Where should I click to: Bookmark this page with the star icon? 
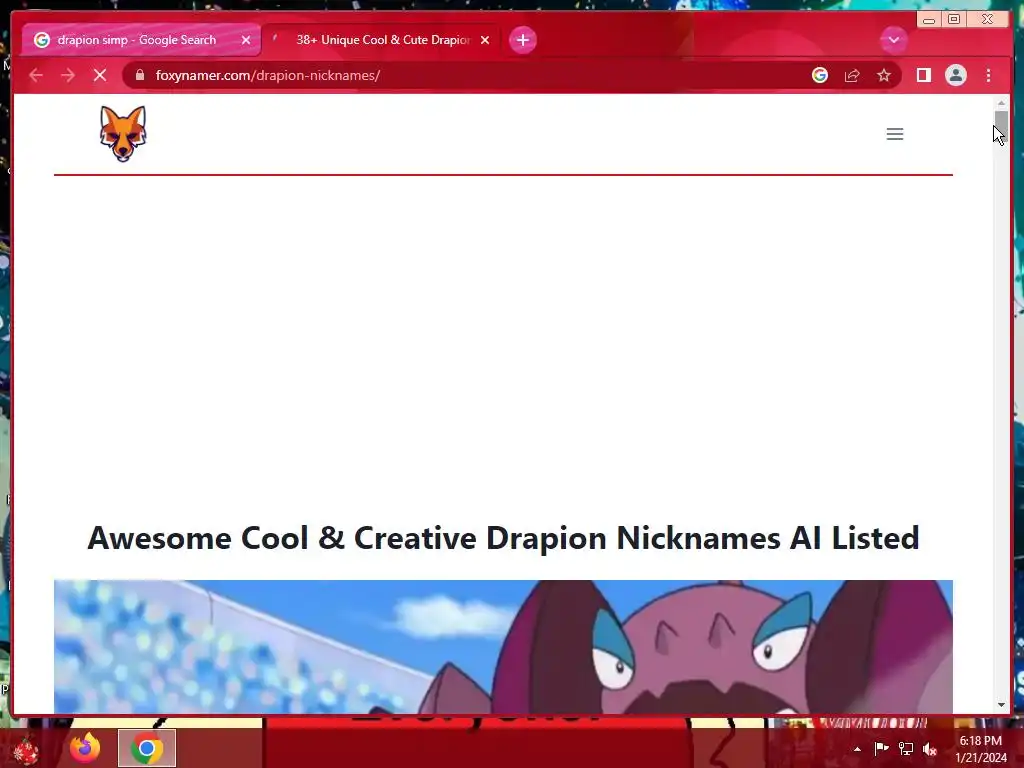coord(884,75)
